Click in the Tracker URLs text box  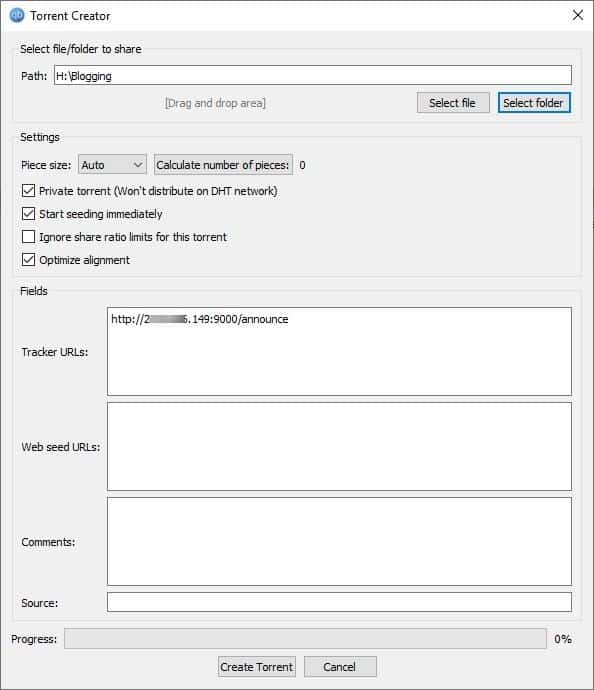coord(339,352)
